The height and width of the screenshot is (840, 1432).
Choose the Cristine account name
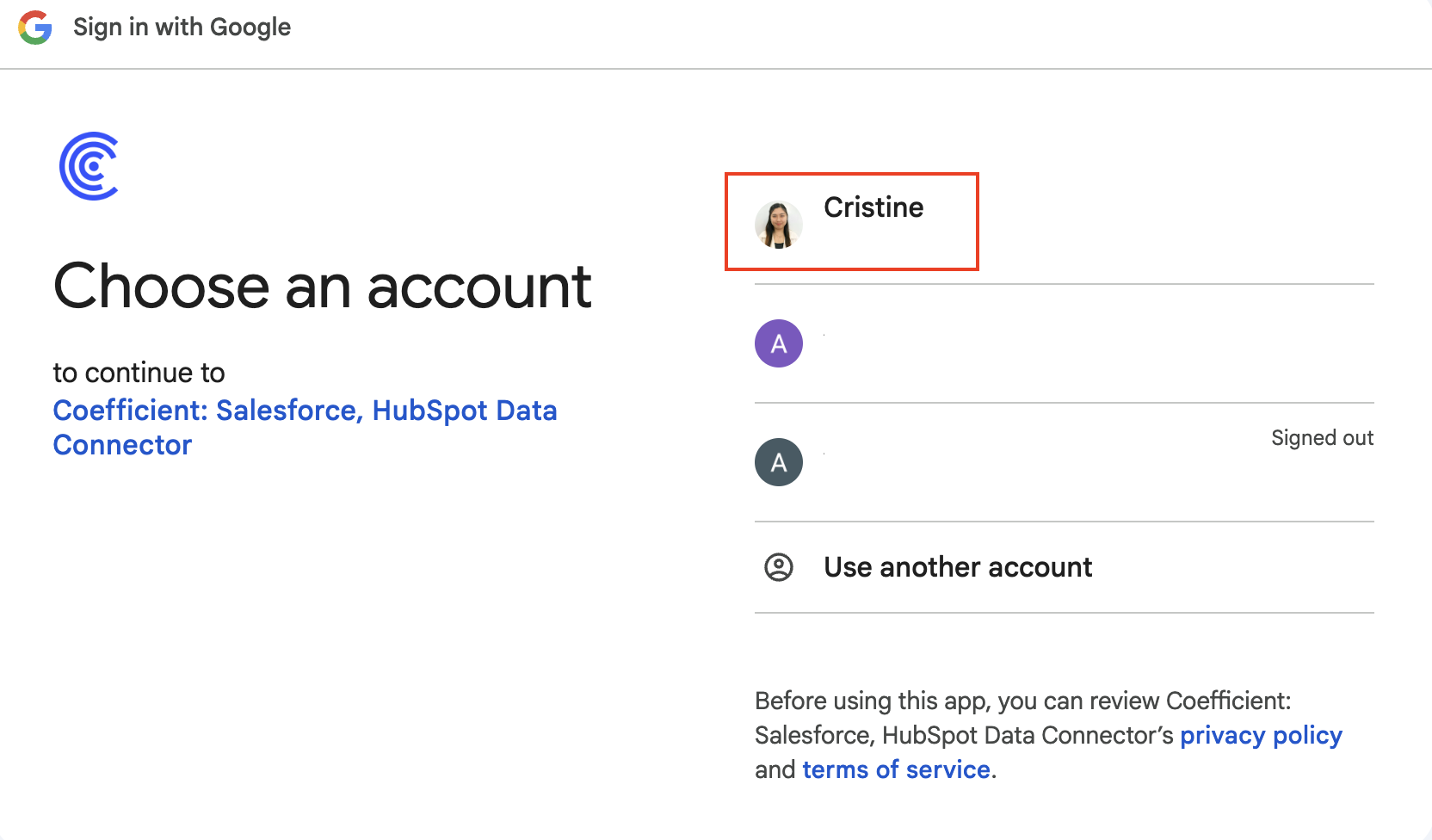coord(873,207)
